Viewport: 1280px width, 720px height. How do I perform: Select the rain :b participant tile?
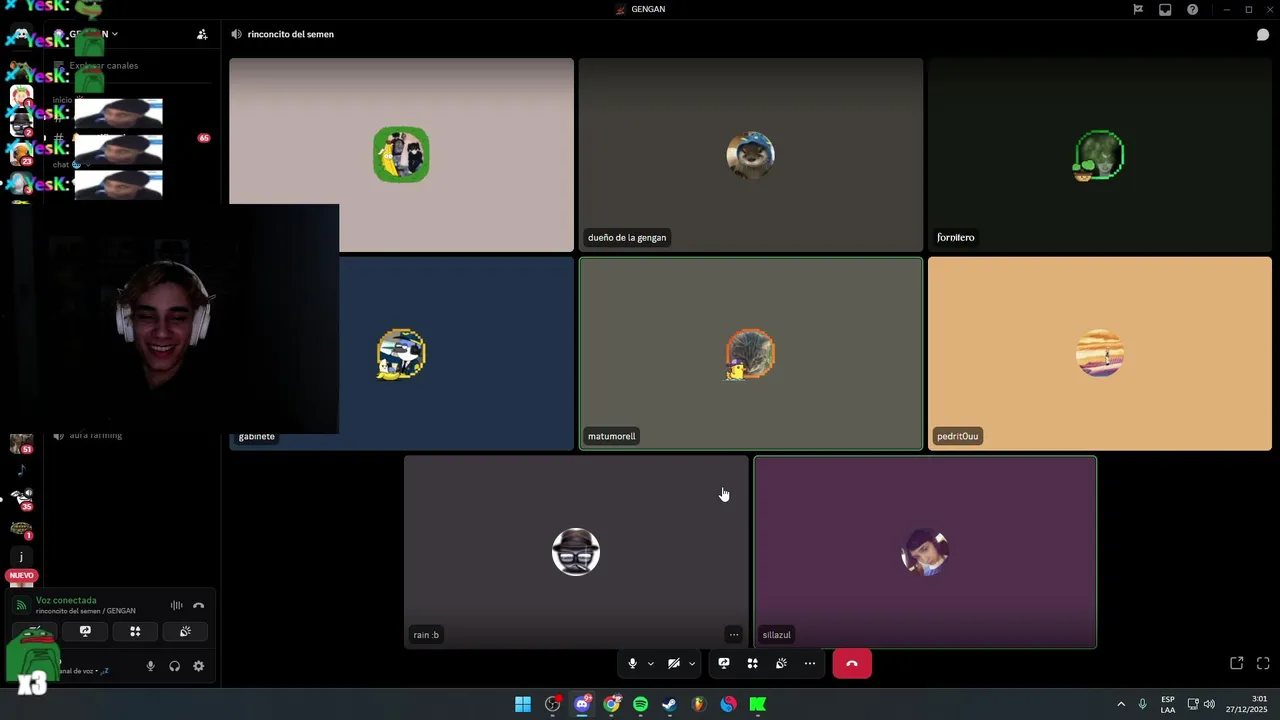(x=576, y=552)
